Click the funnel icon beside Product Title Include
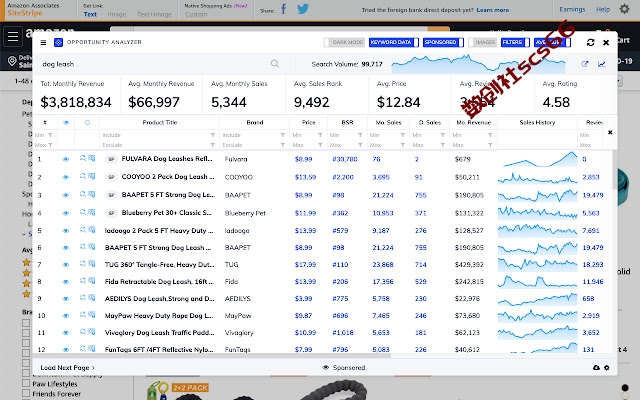Image resolution: width=640 pixels, height=400 pixels. pyautogui.click(x=213, y=135)
